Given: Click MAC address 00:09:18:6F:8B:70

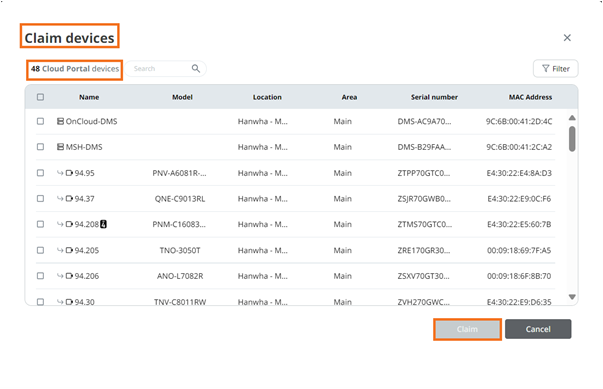Looking at the screenshot, I should point(519,276).
